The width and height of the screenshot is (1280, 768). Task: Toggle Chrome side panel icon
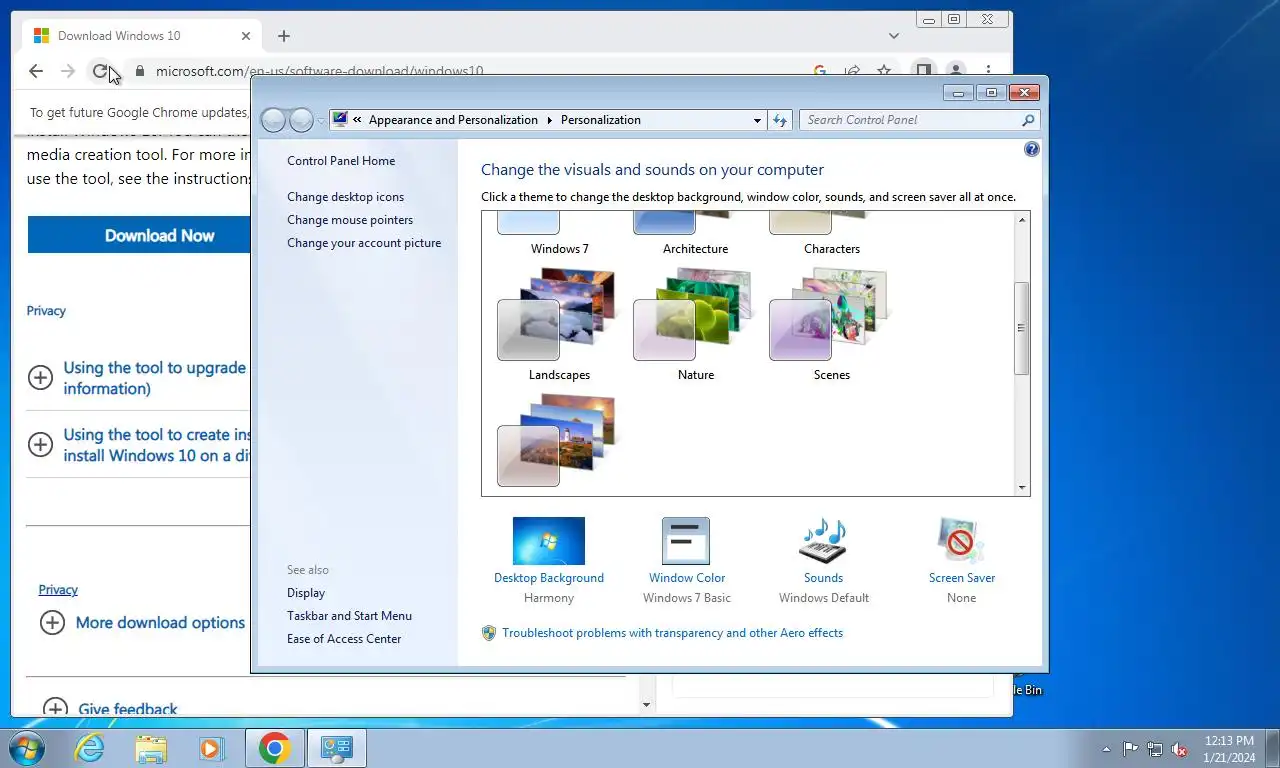tap(924, 71)
